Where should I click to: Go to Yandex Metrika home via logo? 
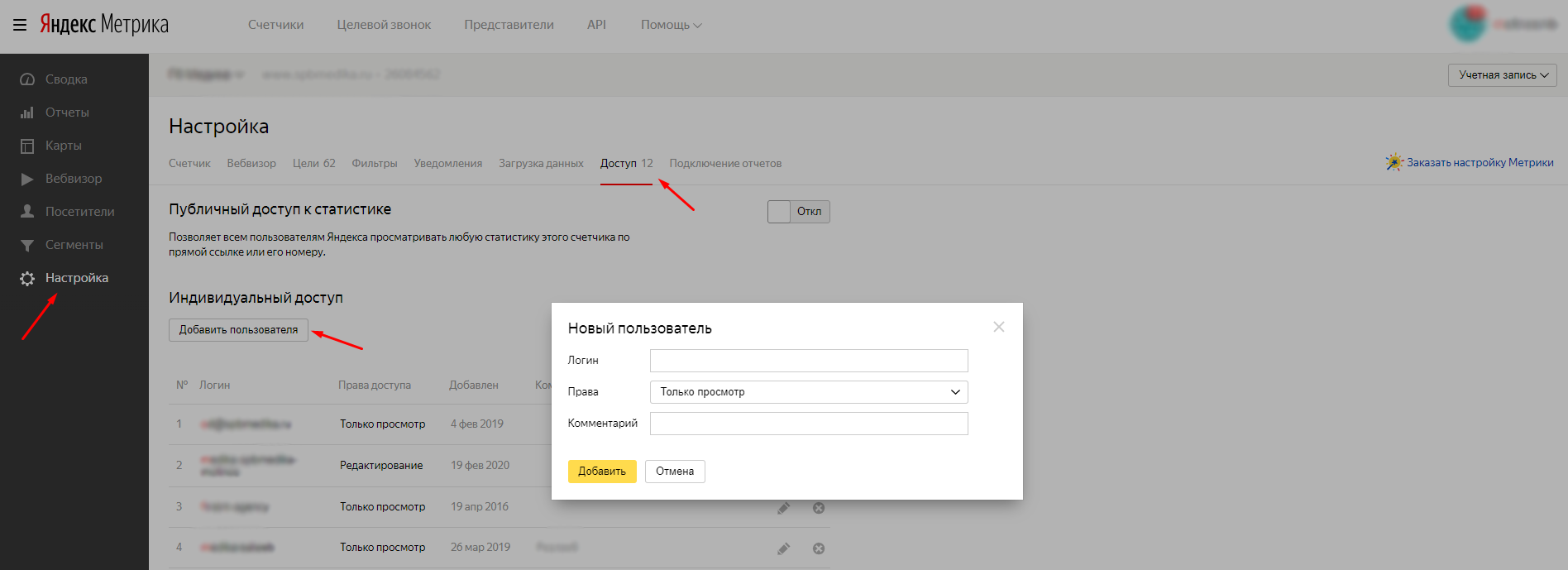click(x=104, y=25)
